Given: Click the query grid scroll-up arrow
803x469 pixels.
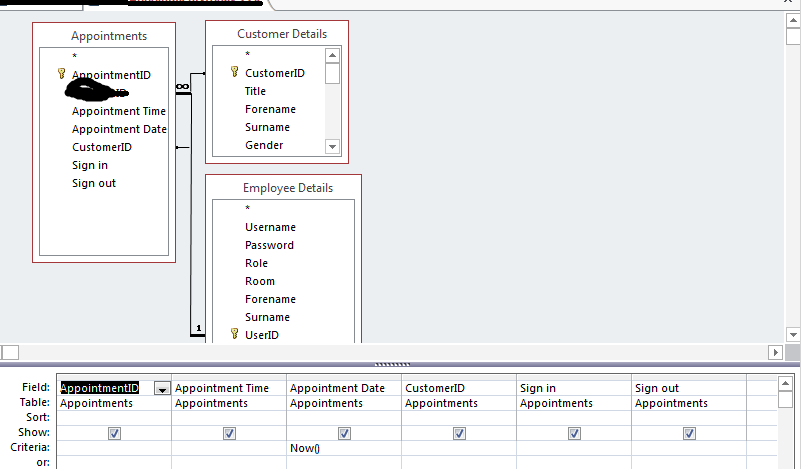Looking at the screenshot, I should click(x=786, y=383).
